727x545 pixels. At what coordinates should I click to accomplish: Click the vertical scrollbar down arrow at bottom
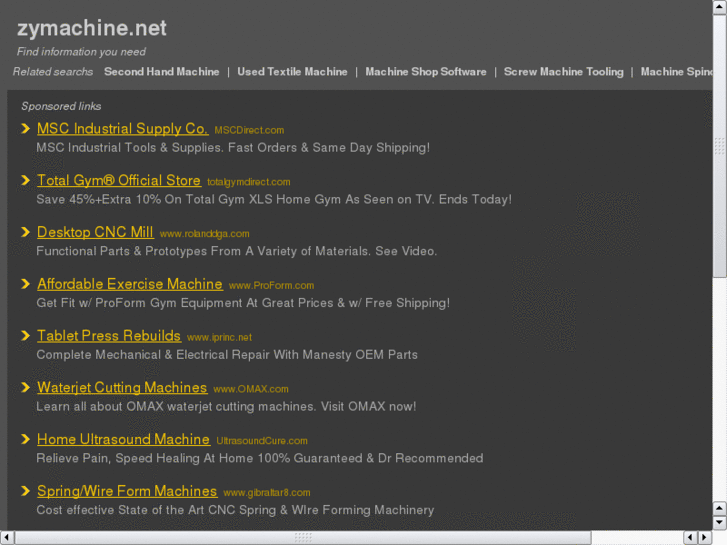pyautogui.click(x=720, y=522)
